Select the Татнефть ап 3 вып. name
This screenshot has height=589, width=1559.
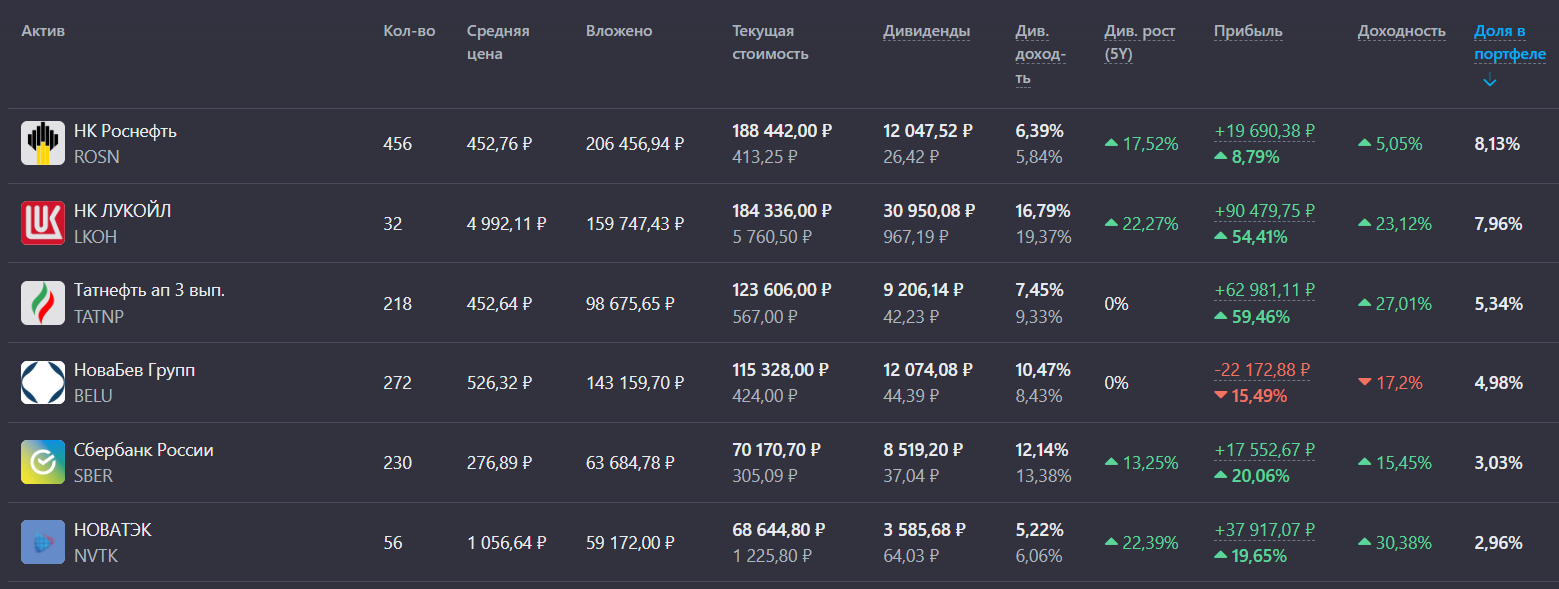coord(149,290)
